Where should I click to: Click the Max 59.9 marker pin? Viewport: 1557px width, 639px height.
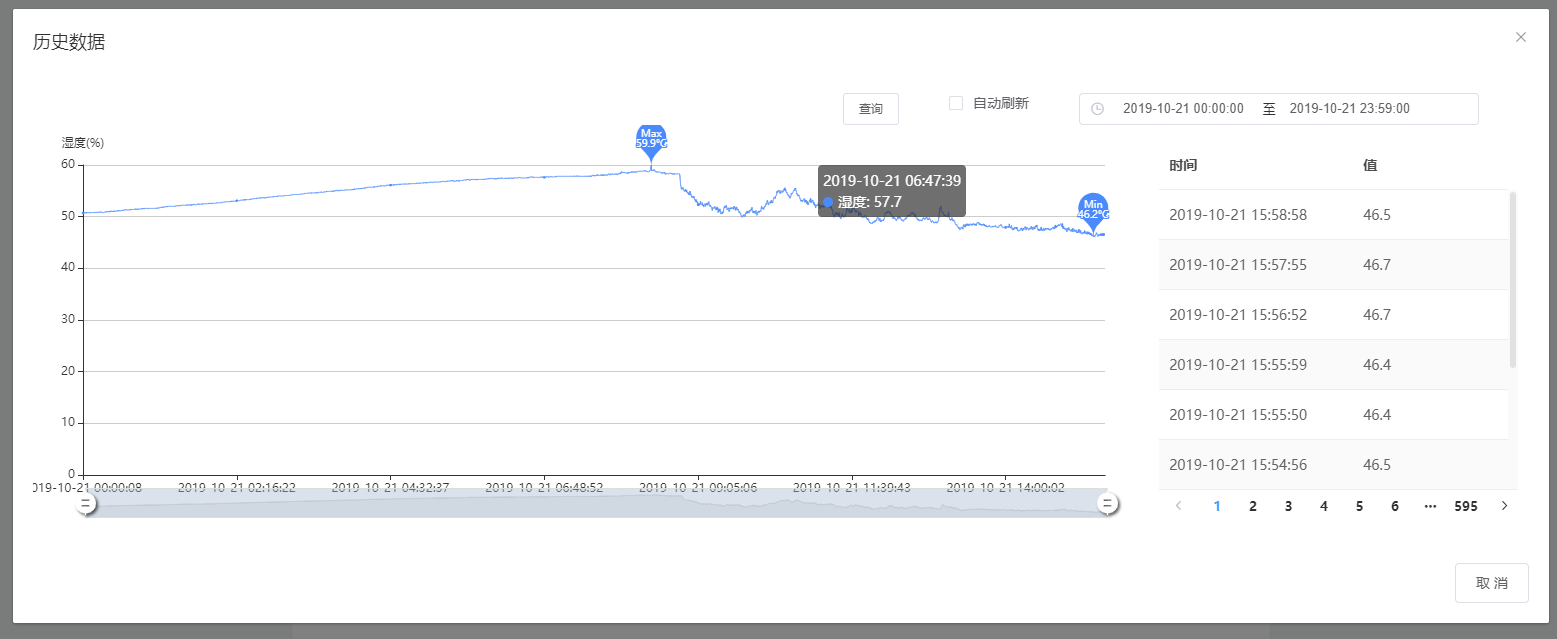pyautogui.click(x=651, y=139)
